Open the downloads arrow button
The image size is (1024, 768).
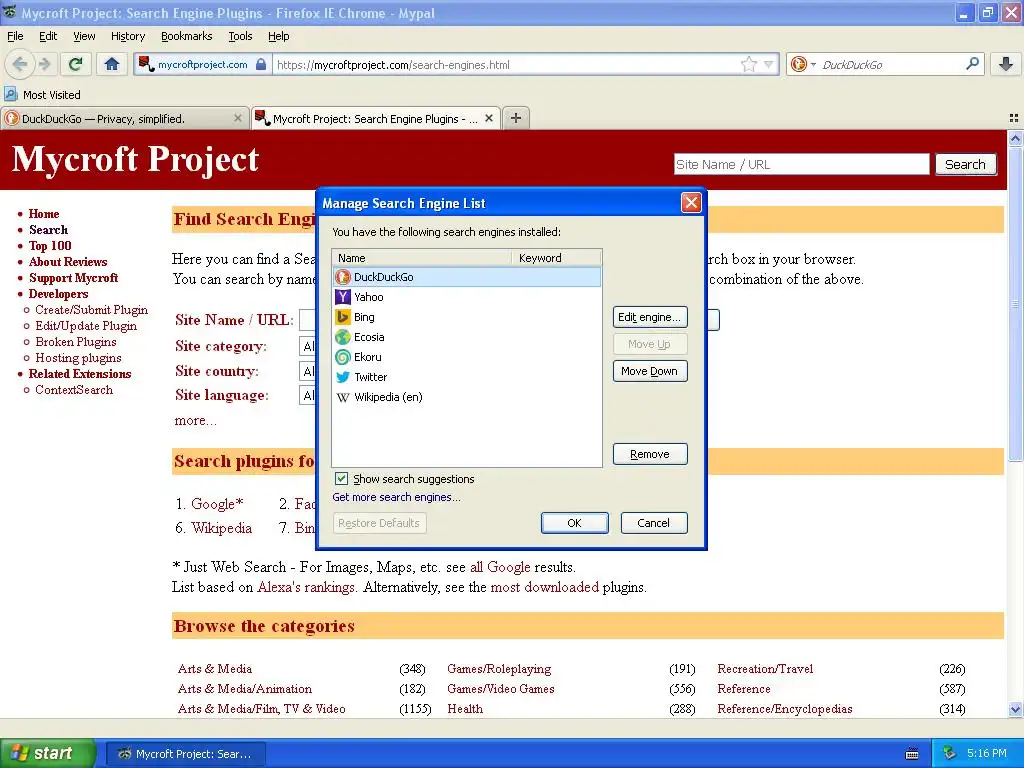tap(1006, 64)
